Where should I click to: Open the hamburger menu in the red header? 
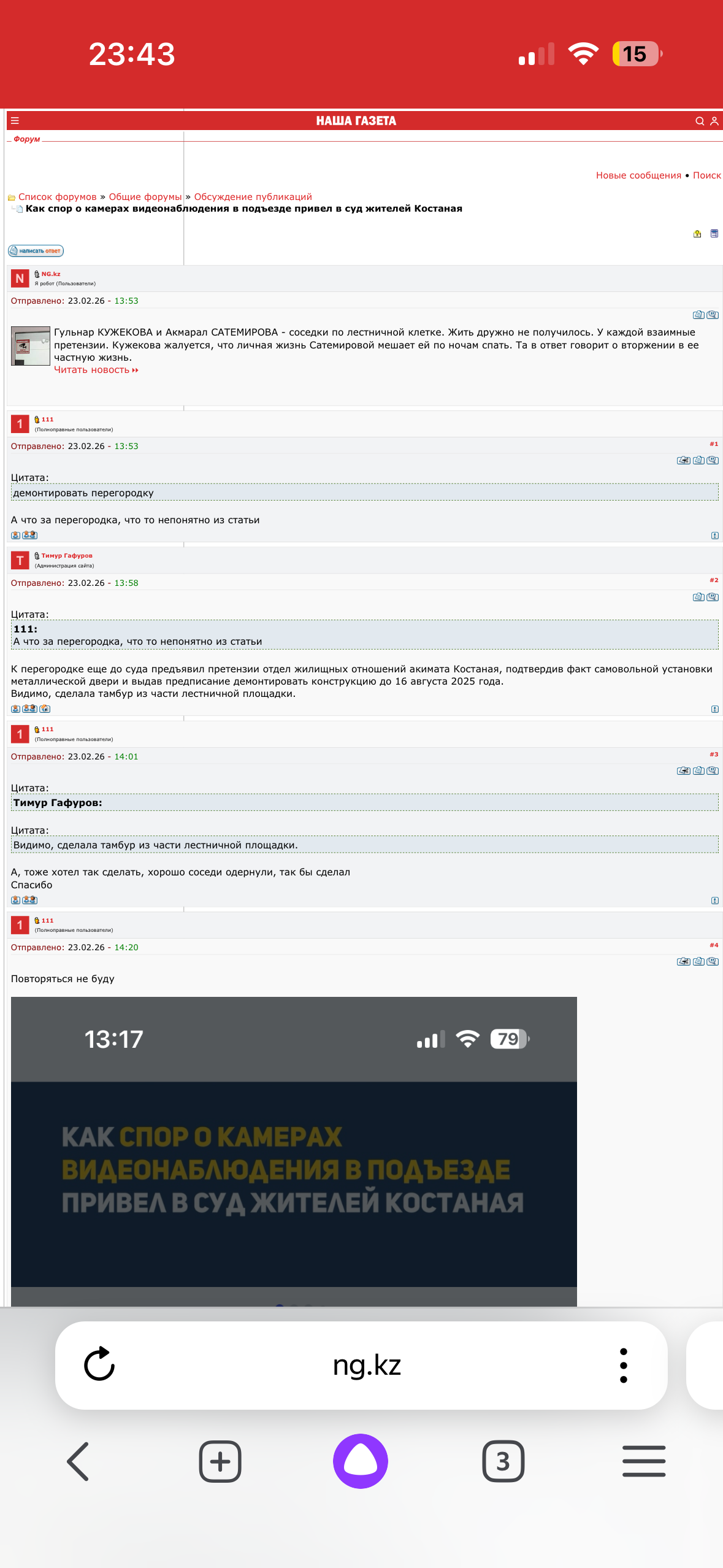click(15, 121)
